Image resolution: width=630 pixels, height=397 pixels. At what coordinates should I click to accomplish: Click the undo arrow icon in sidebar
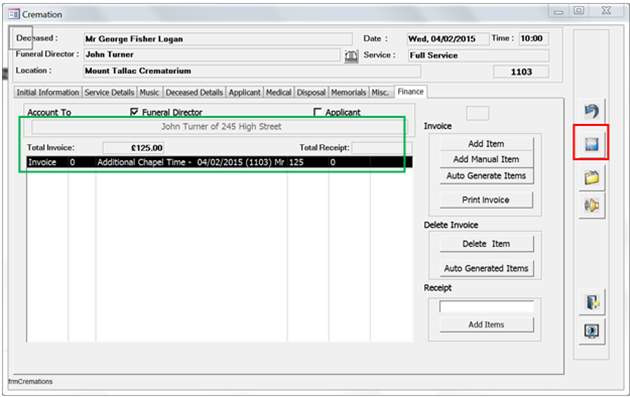tap(591, 111)
